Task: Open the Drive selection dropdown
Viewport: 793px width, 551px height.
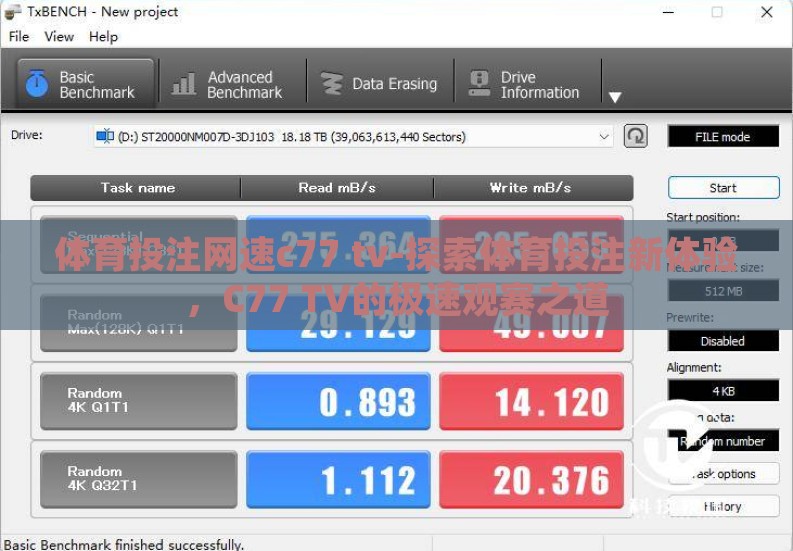Action: (353, 137)
